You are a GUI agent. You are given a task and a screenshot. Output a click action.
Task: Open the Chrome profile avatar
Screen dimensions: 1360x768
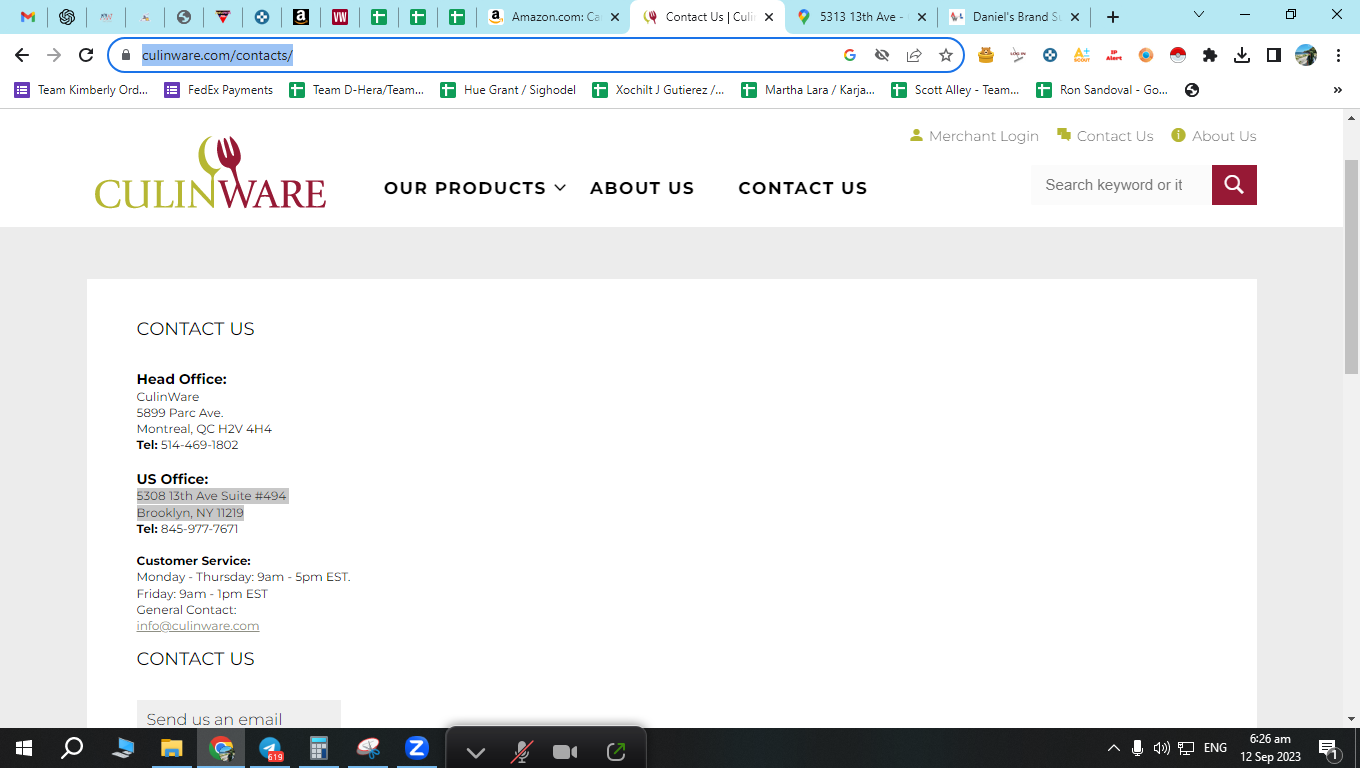1306,55
